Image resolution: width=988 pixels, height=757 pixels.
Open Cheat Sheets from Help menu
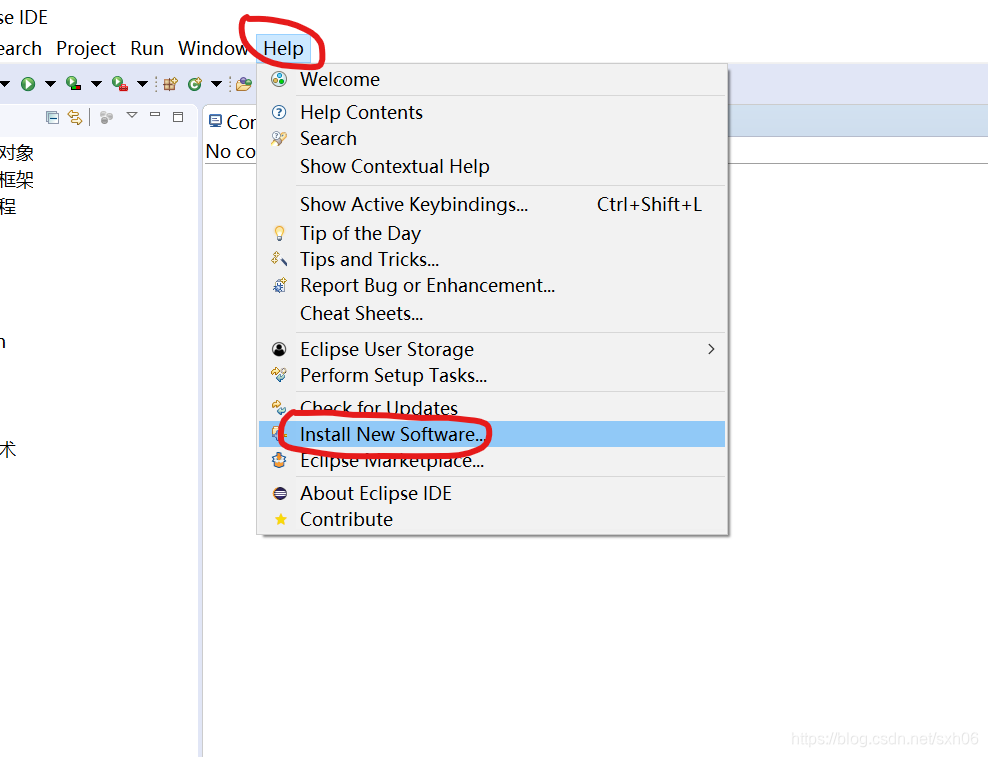click(492, 313)
